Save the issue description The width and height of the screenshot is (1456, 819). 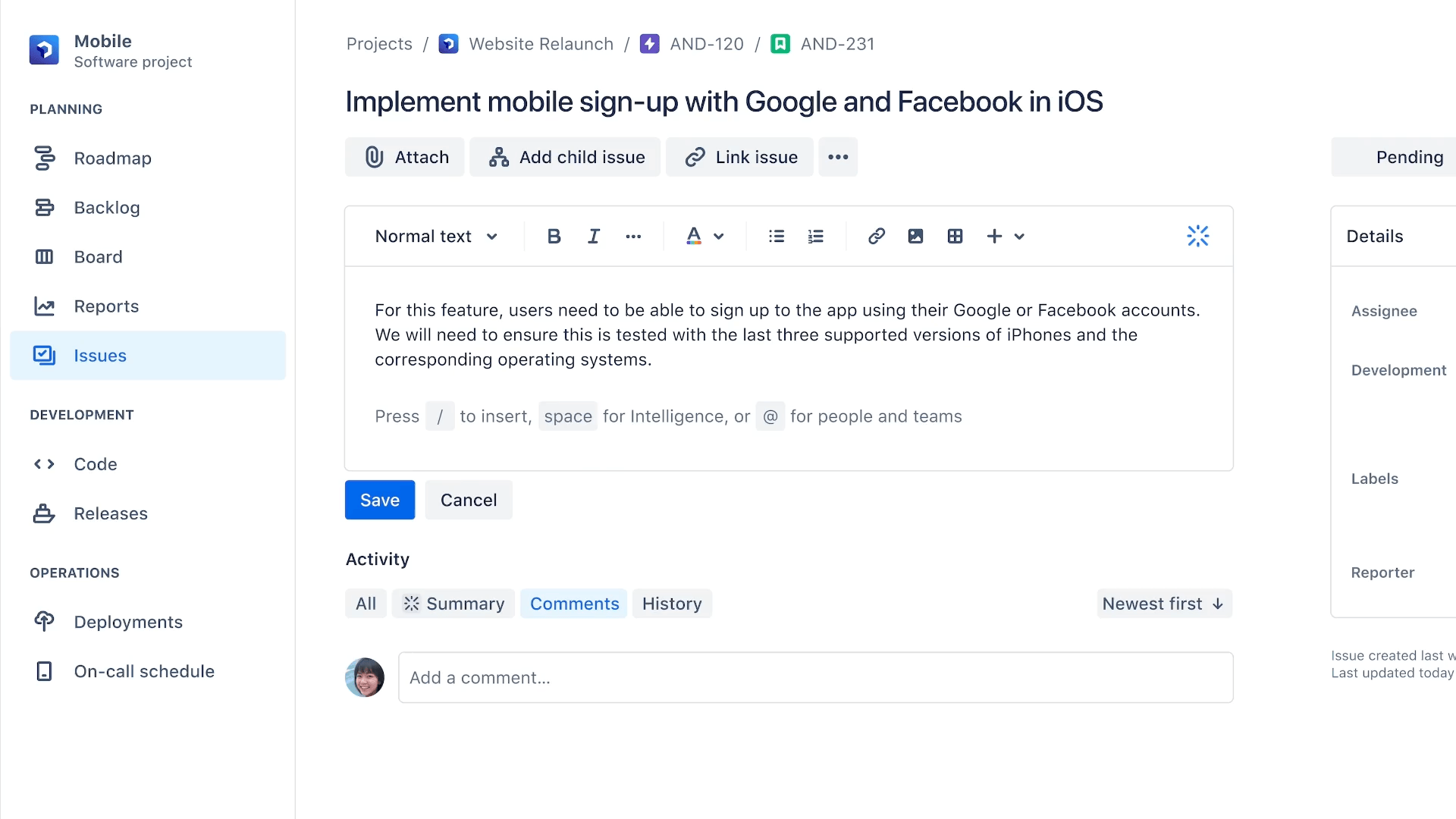pyautogui.click(x=379, y=500)
